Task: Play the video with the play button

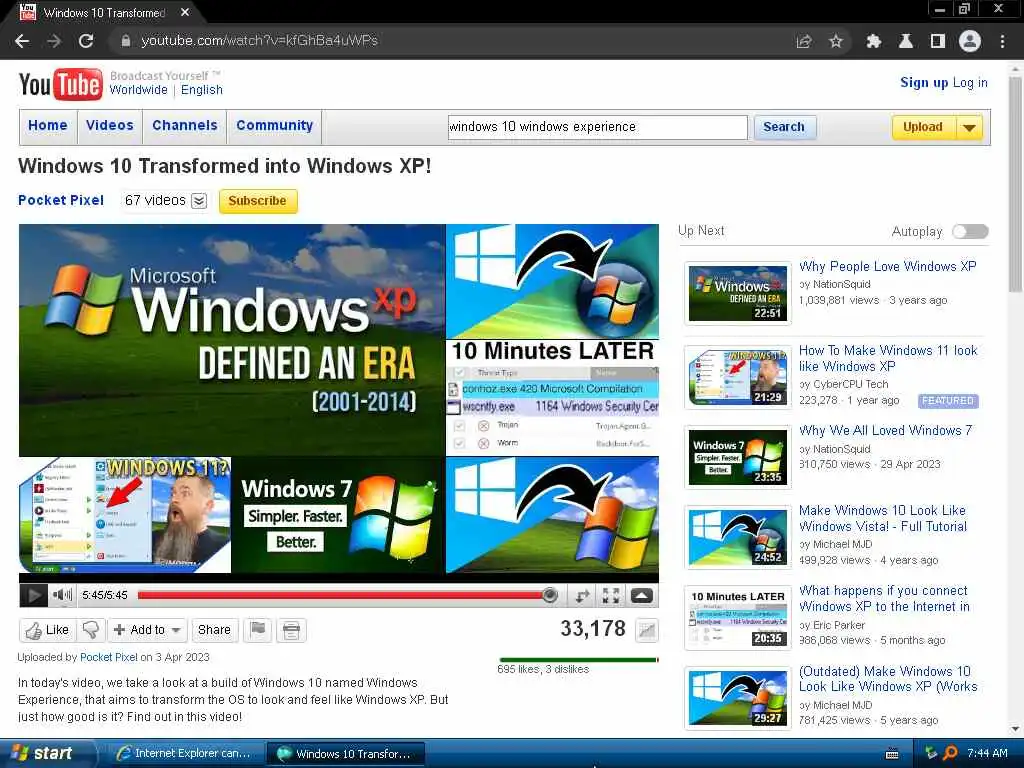Action: [x=33, y=595]
